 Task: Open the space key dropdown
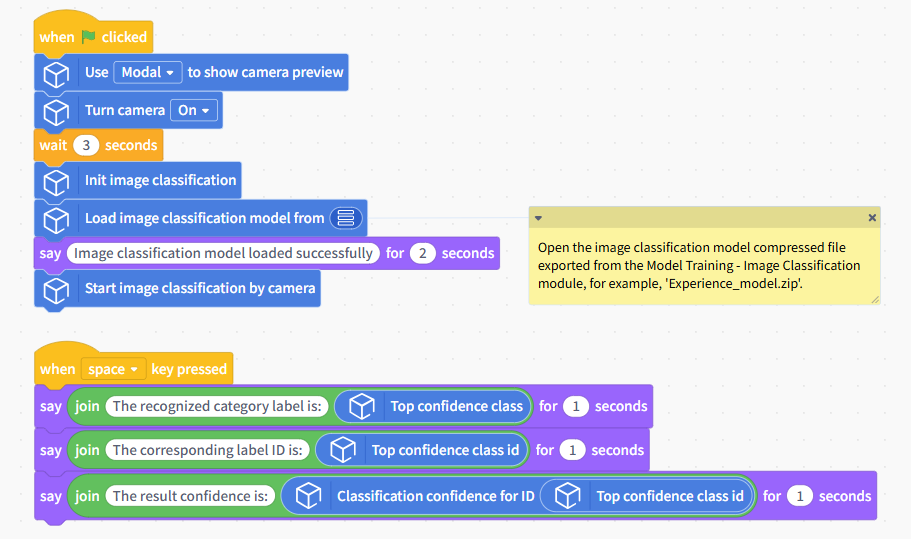(x=113, y=369)
